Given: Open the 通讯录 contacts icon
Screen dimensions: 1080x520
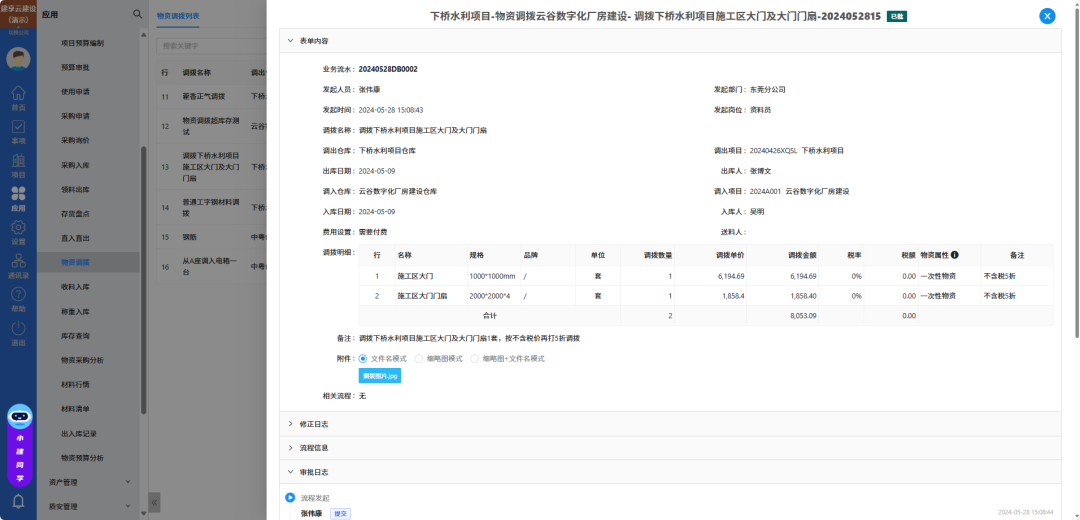Looking at the screenshot, I should (18, 264).
